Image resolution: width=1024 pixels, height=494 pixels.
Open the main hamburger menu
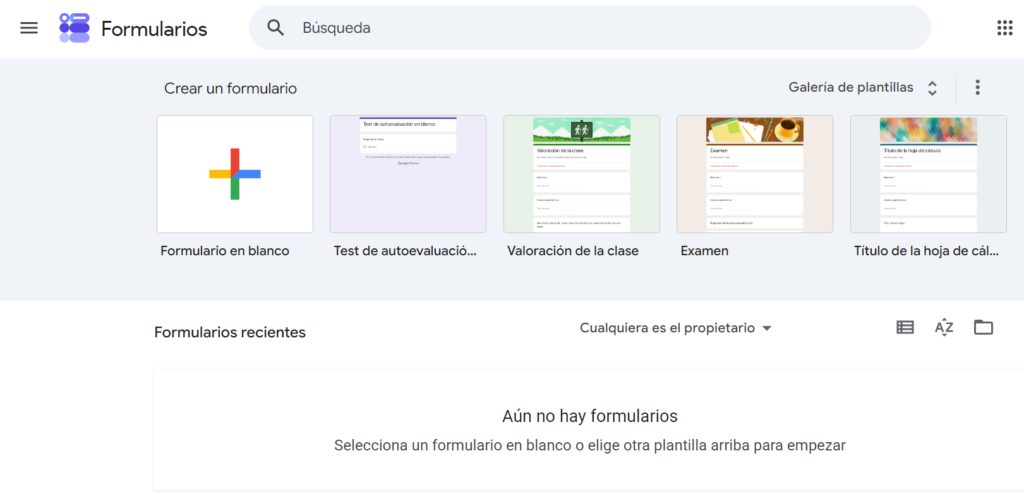coord(29,28)
